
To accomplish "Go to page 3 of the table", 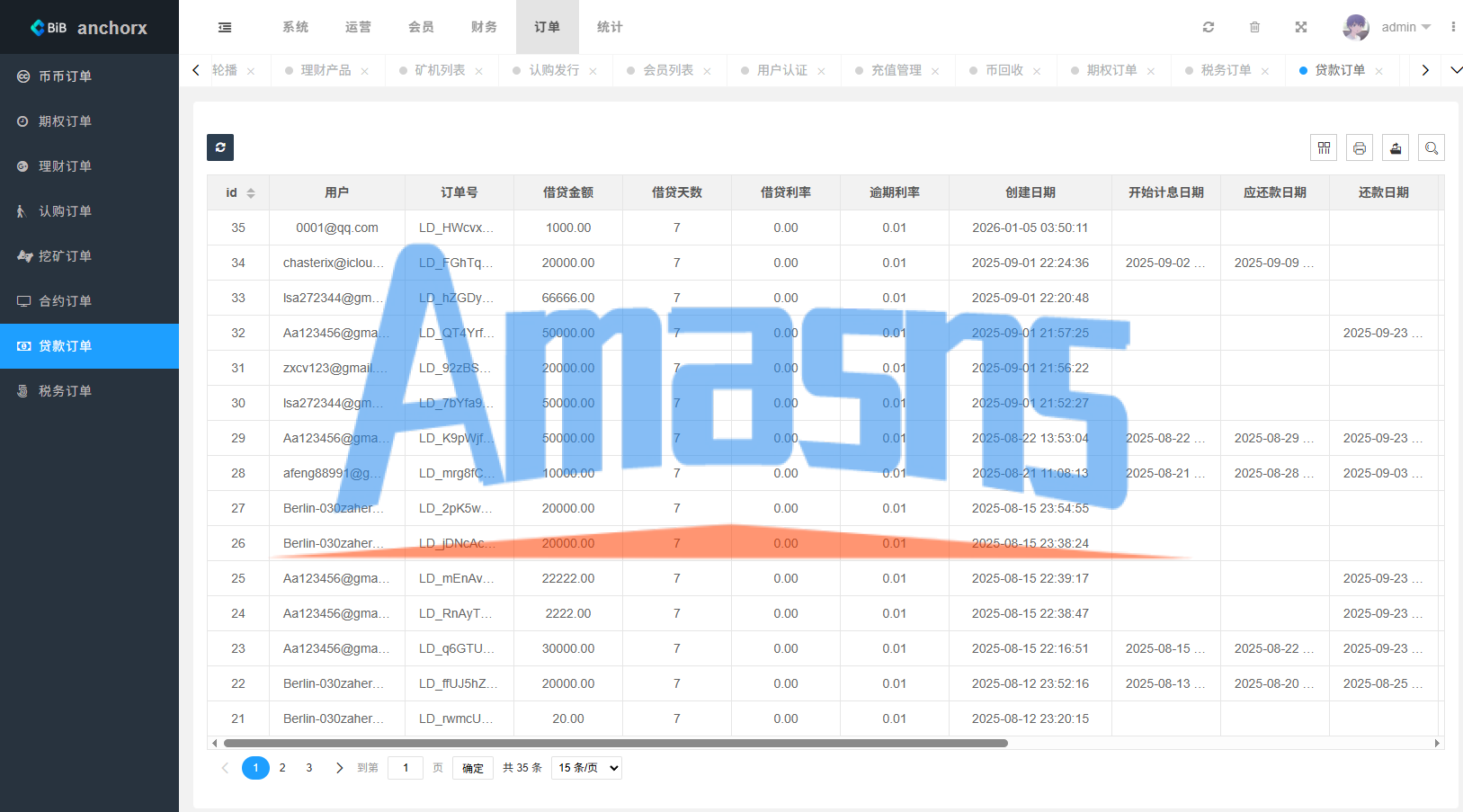I will click(309, 768).
